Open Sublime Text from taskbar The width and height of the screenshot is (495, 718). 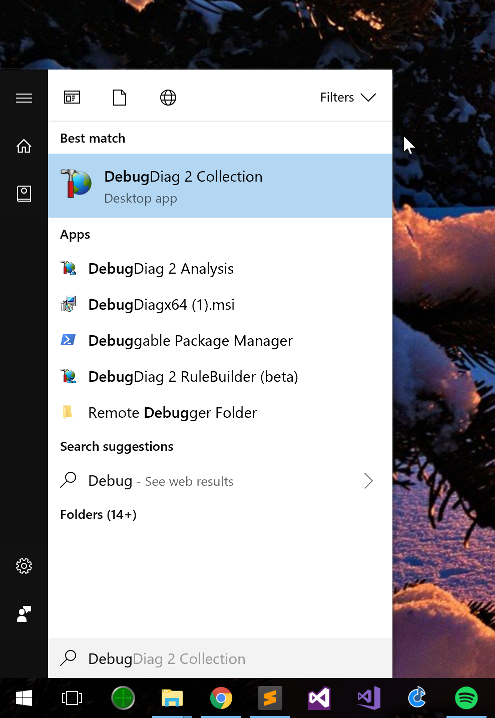(270, 698)
